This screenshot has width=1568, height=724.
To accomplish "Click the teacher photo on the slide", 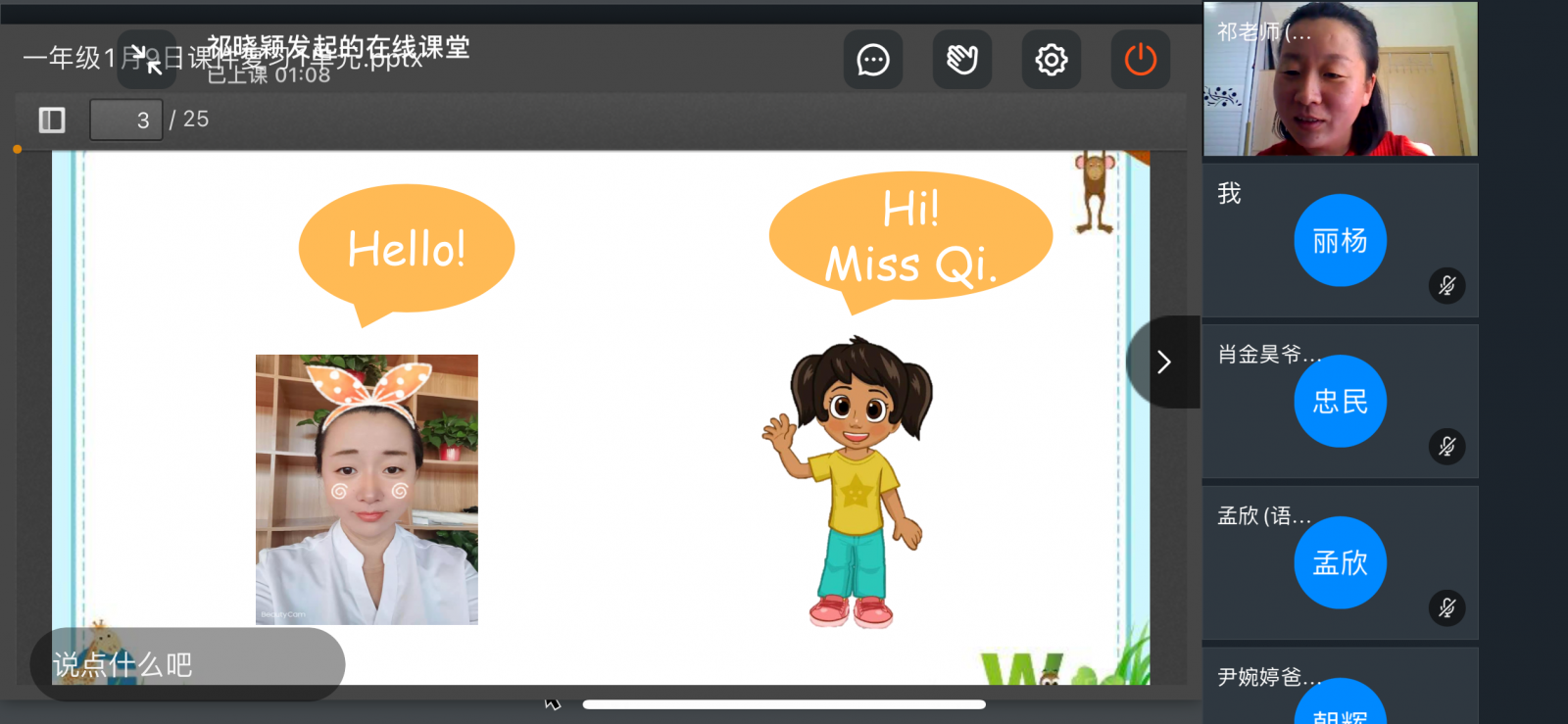I will 367,489.
